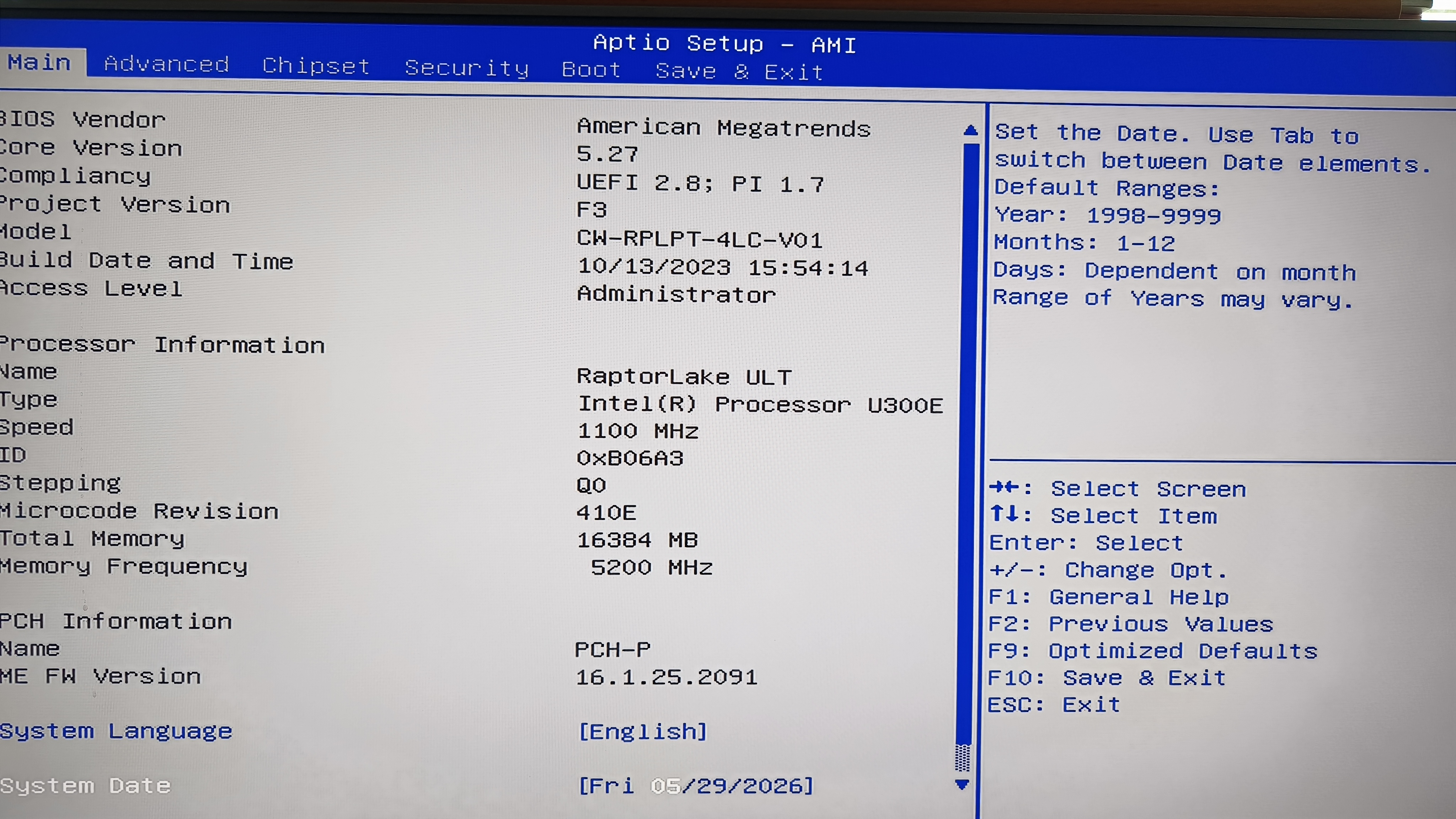The image size is (1456, 819).
Task: Open the [English] language option
Action: [643, 732]
